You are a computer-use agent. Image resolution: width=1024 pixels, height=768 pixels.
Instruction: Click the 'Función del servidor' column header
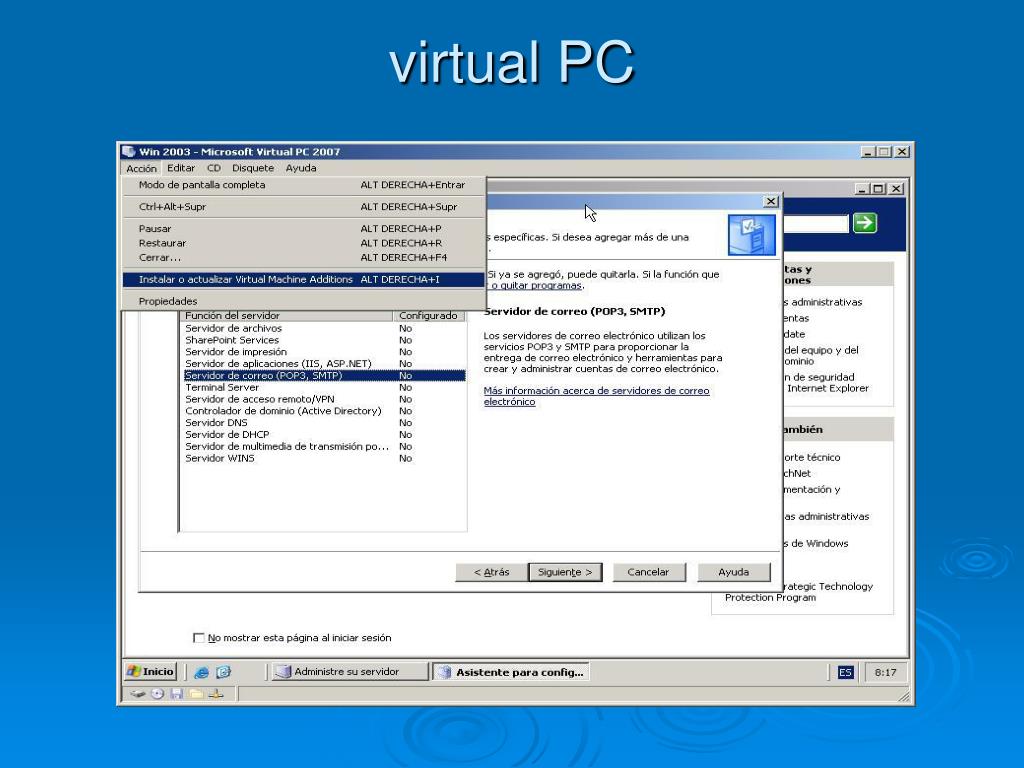pos(287,315)
